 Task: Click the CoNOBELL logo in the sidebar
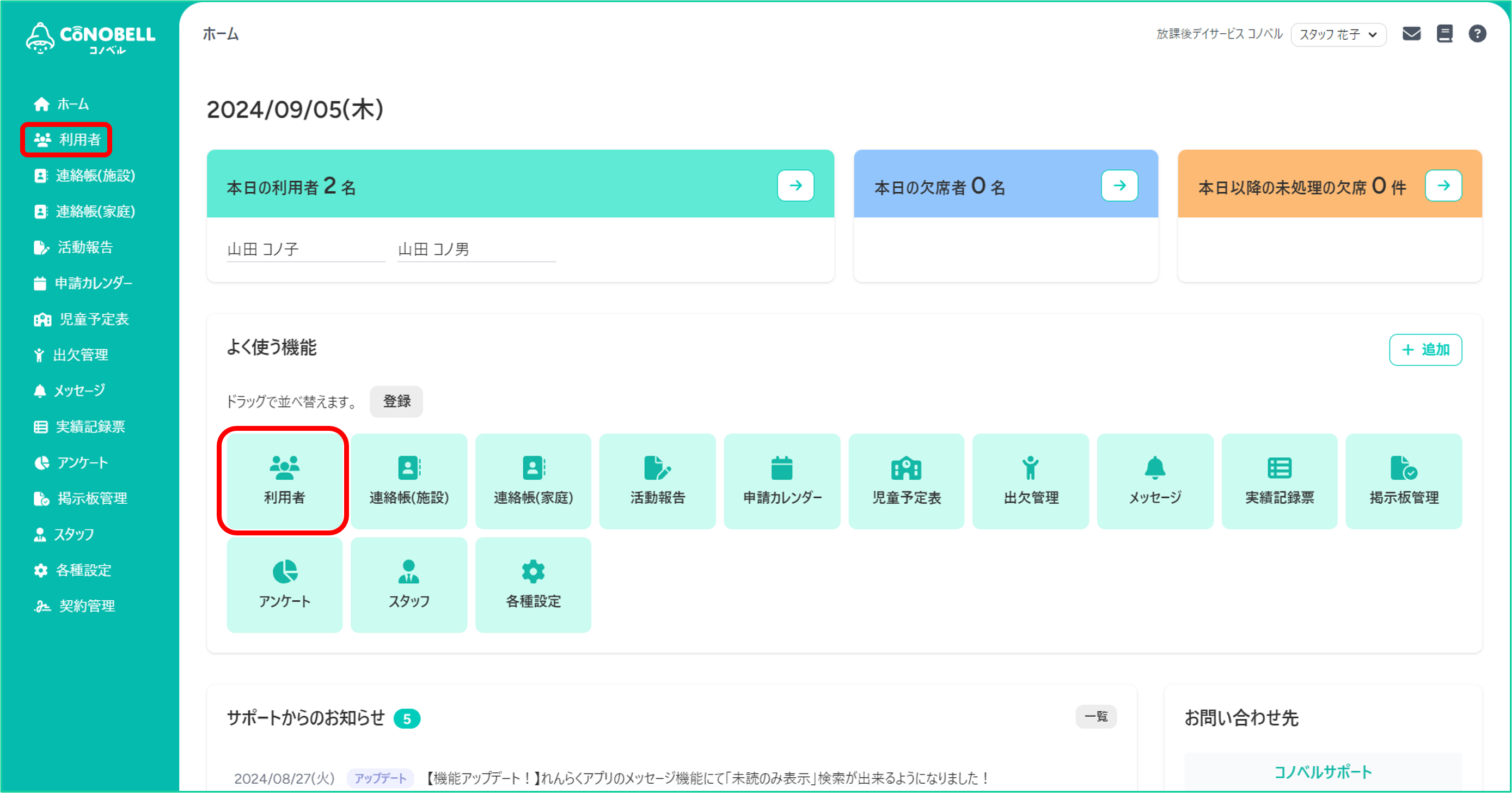coord(90,38)
